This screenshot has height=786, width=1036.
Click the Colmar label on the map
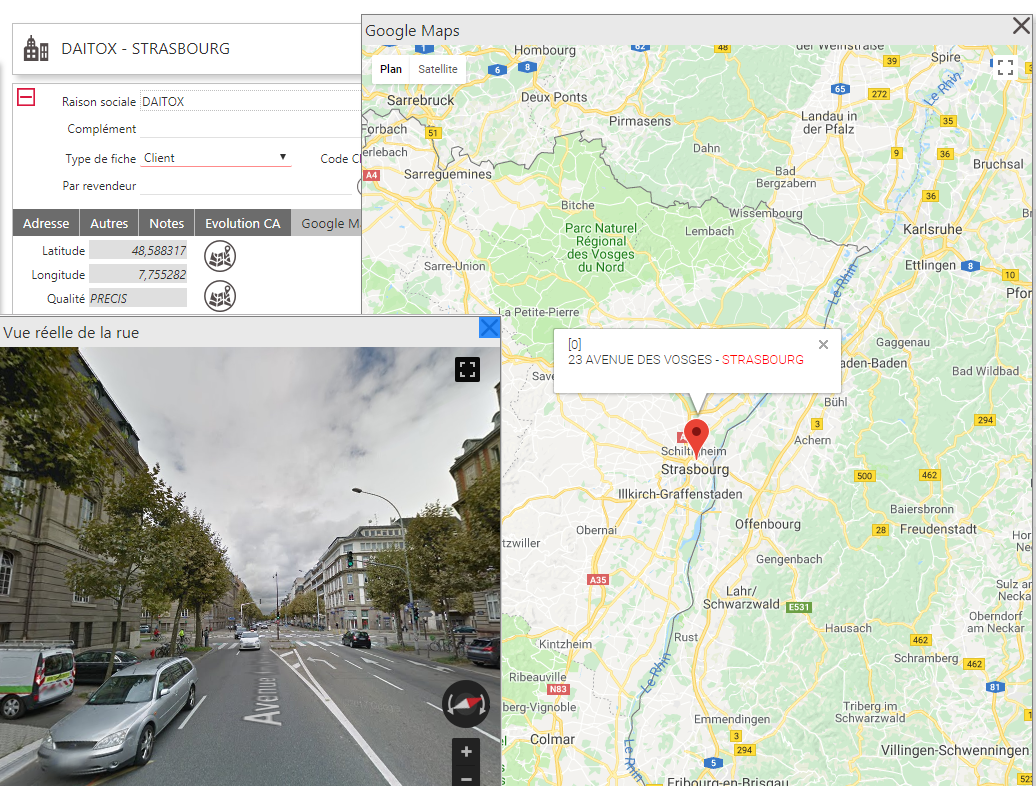pyautogui.click(x=552, y=739)
